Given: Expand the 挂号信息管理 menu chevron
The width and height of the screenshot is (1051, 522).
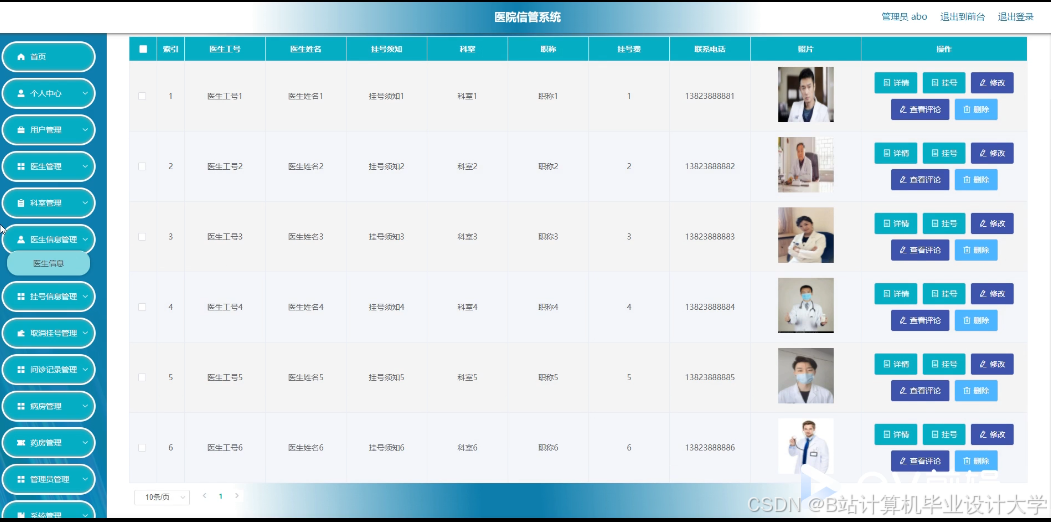Looking at the screenshot, I should tap(85, 296).
